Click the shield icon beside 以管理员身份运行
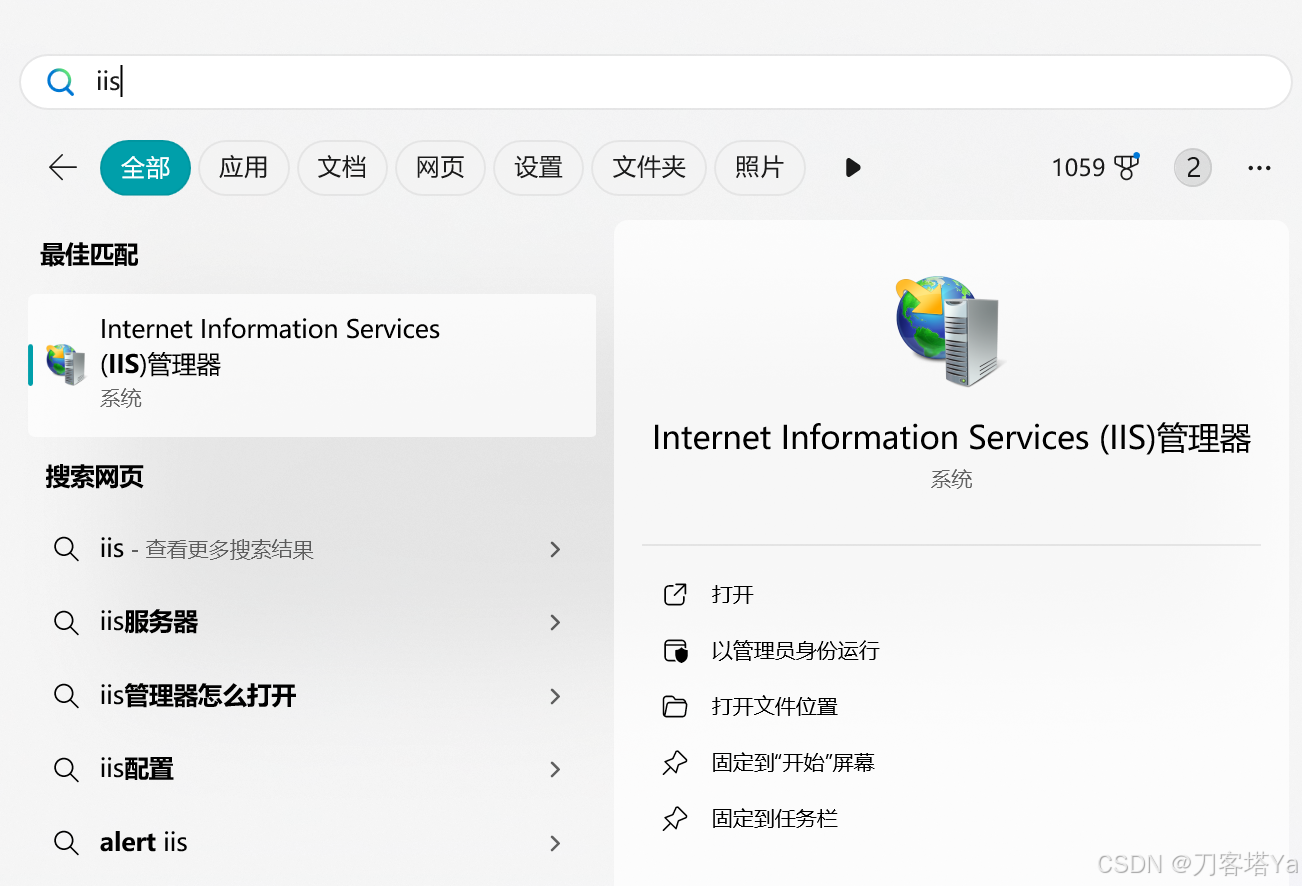The width and height of the screenshot is (1302, 886). (676, 651)
